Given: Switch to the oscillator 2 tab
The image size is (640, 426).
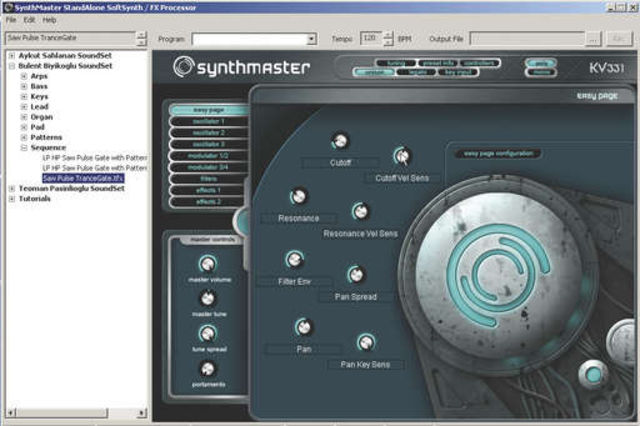Looking at the screenshot, I should tap(209, 133).
